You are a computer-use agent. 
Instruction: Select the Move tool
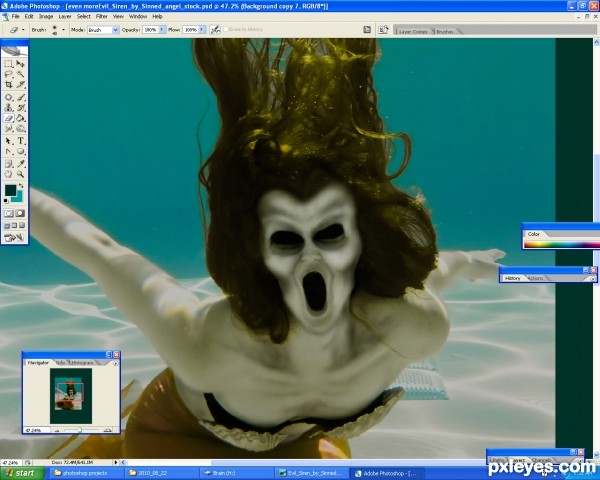21,64
